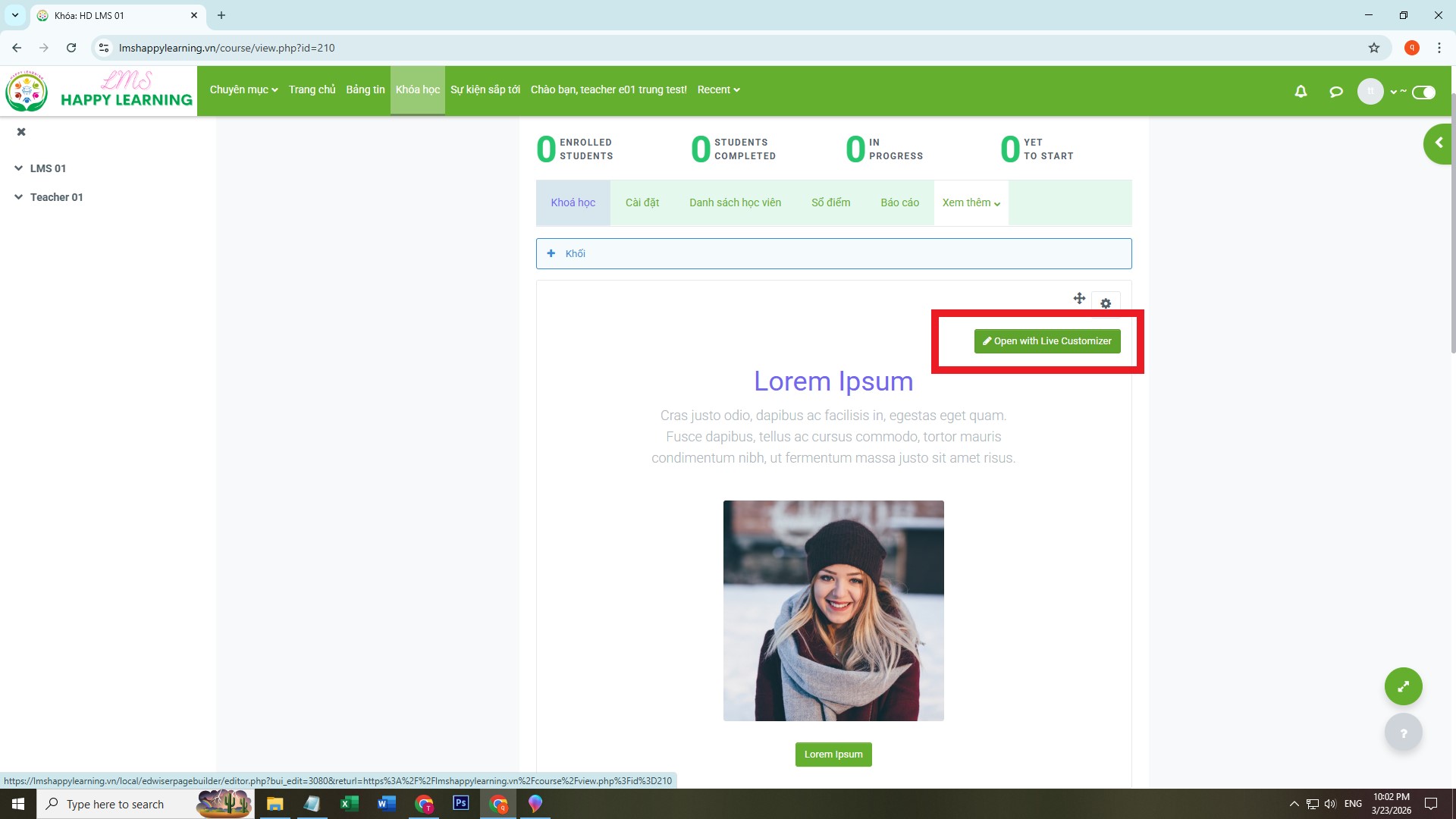Toggle the edit mode switch in header

tap(1423, 93)
